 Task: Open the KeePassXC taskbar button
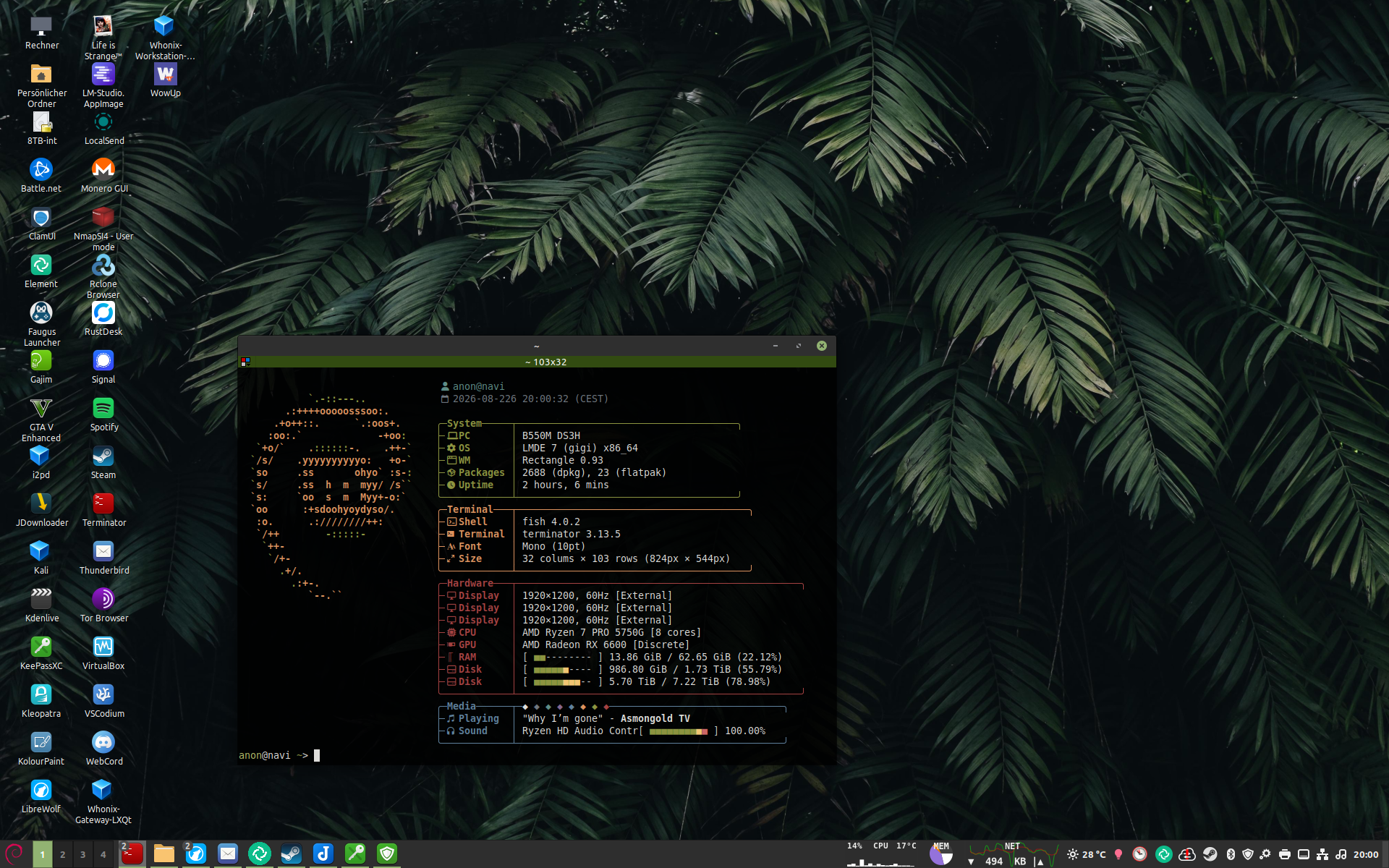[x=355, y=854]
